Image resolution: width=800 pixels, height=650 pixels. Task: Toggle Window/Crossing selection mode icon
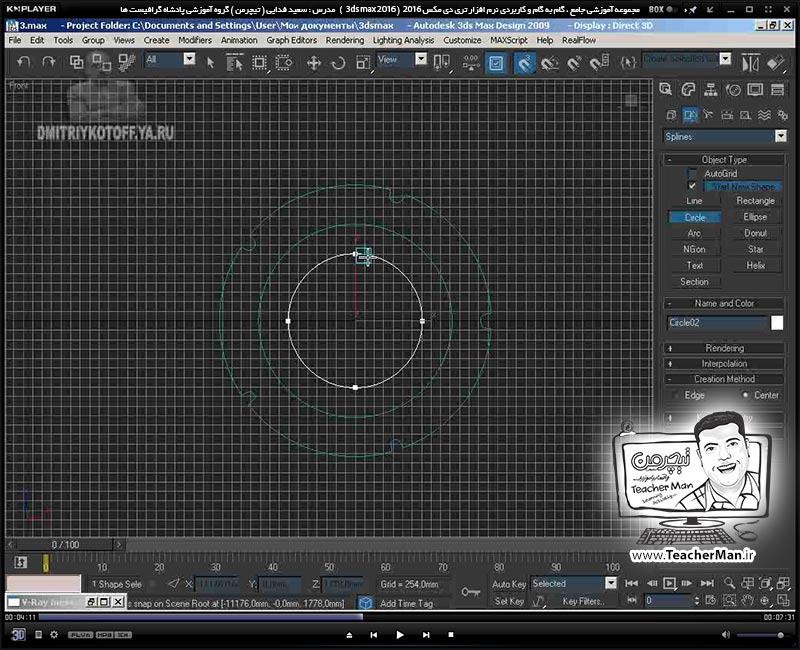pos(284,63)
